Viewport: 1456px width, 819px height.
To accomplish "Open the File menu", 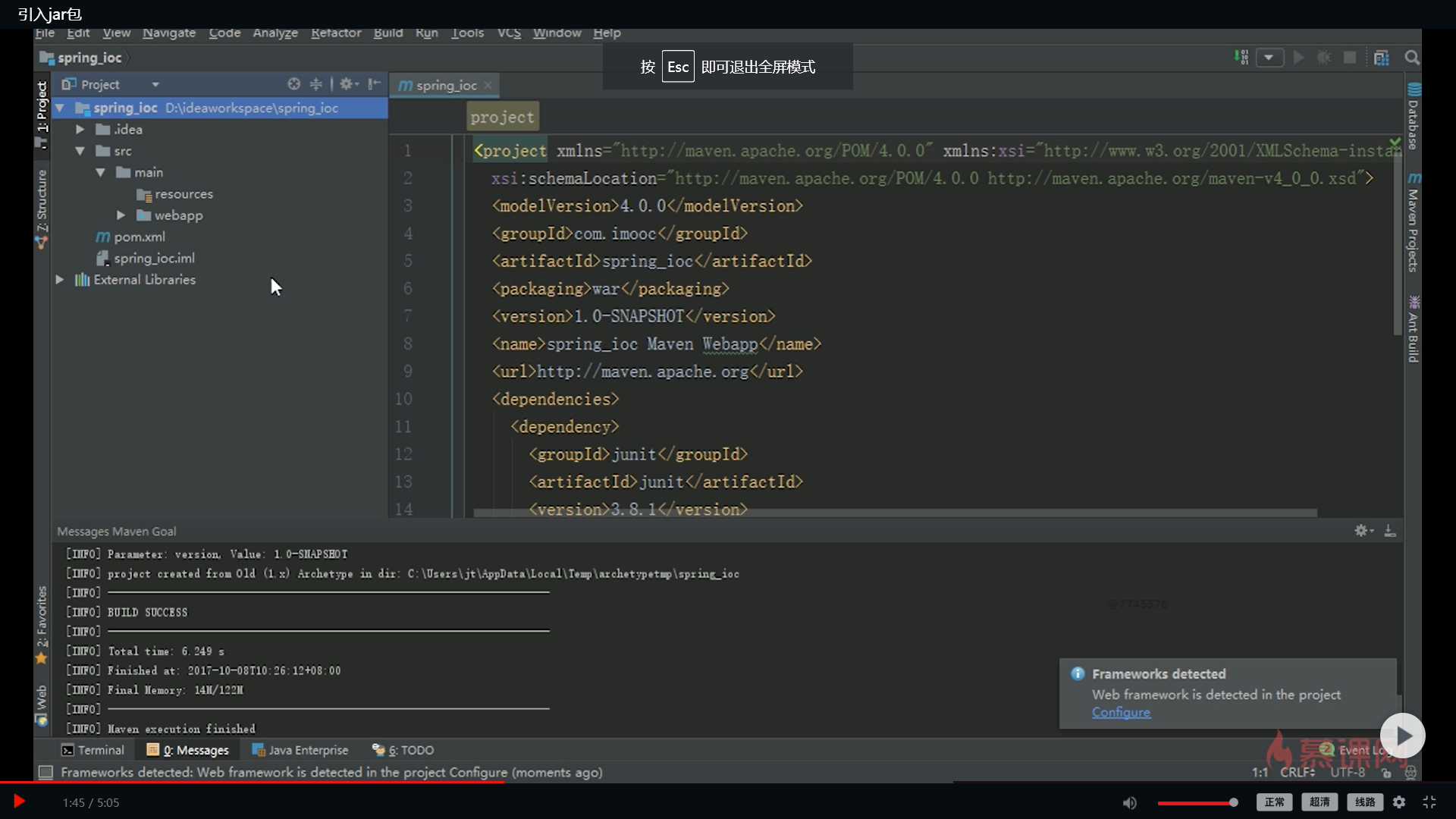I will coord(45,33).
